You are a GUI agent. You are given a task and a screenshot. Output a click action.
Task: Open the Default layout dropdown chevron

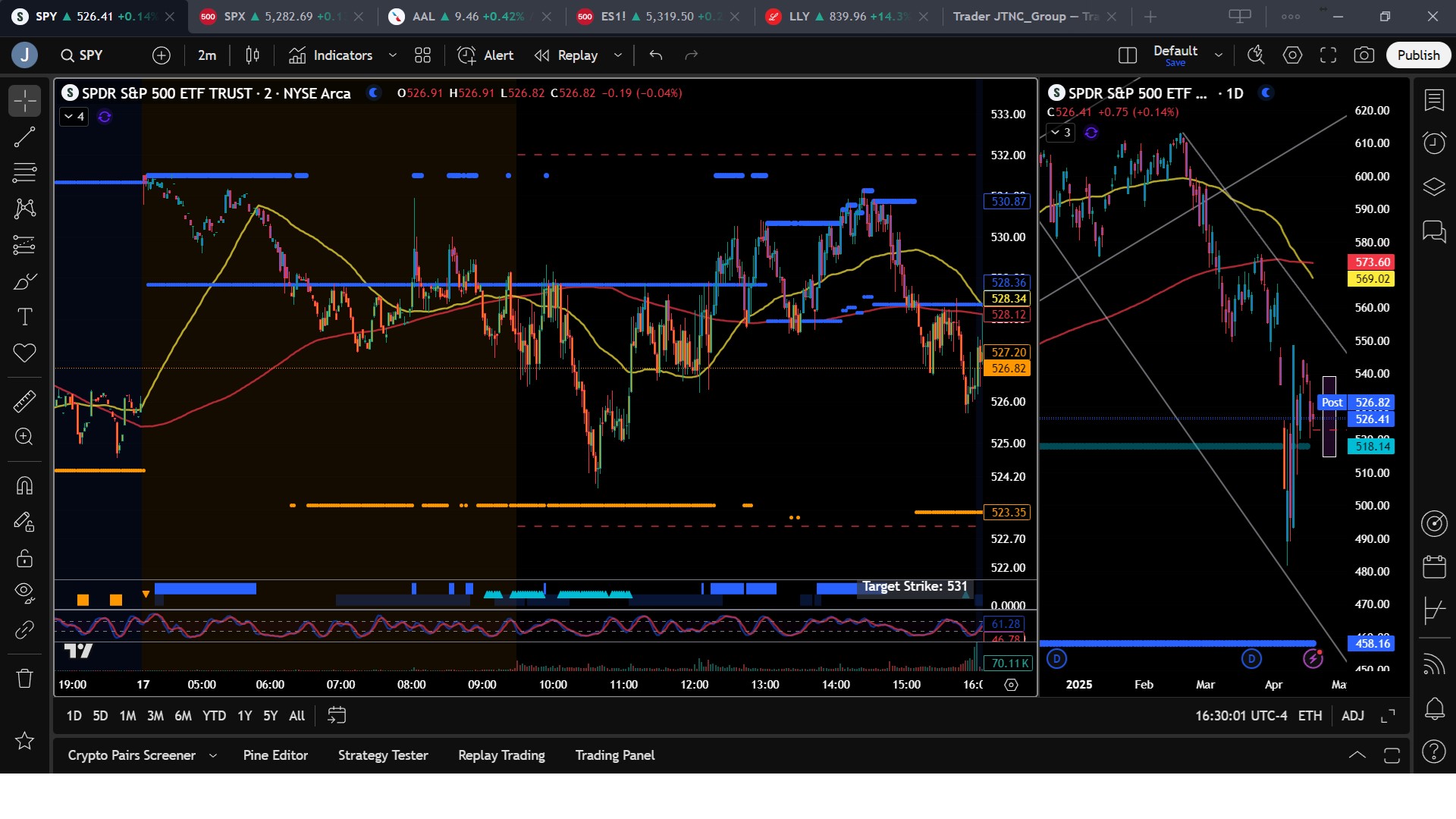pyautogui.click(x=1219, y=55)
